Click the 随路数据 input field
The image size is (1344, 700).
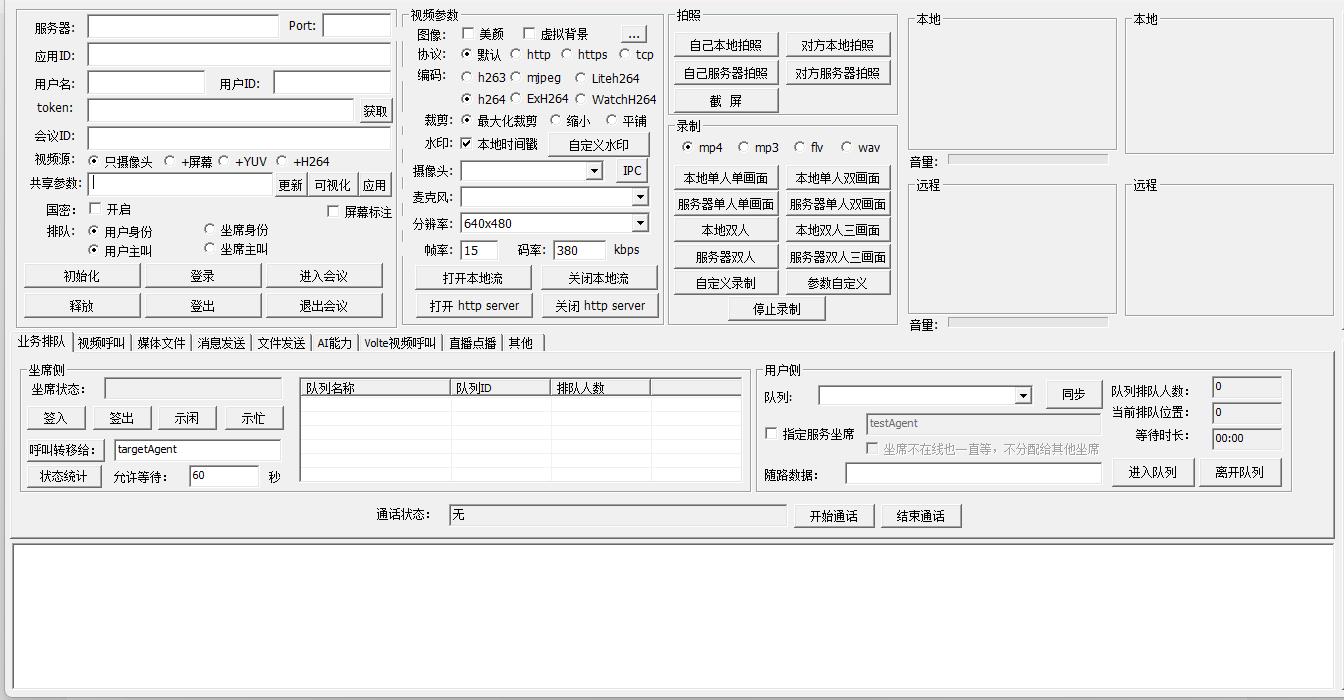(973, 474)
